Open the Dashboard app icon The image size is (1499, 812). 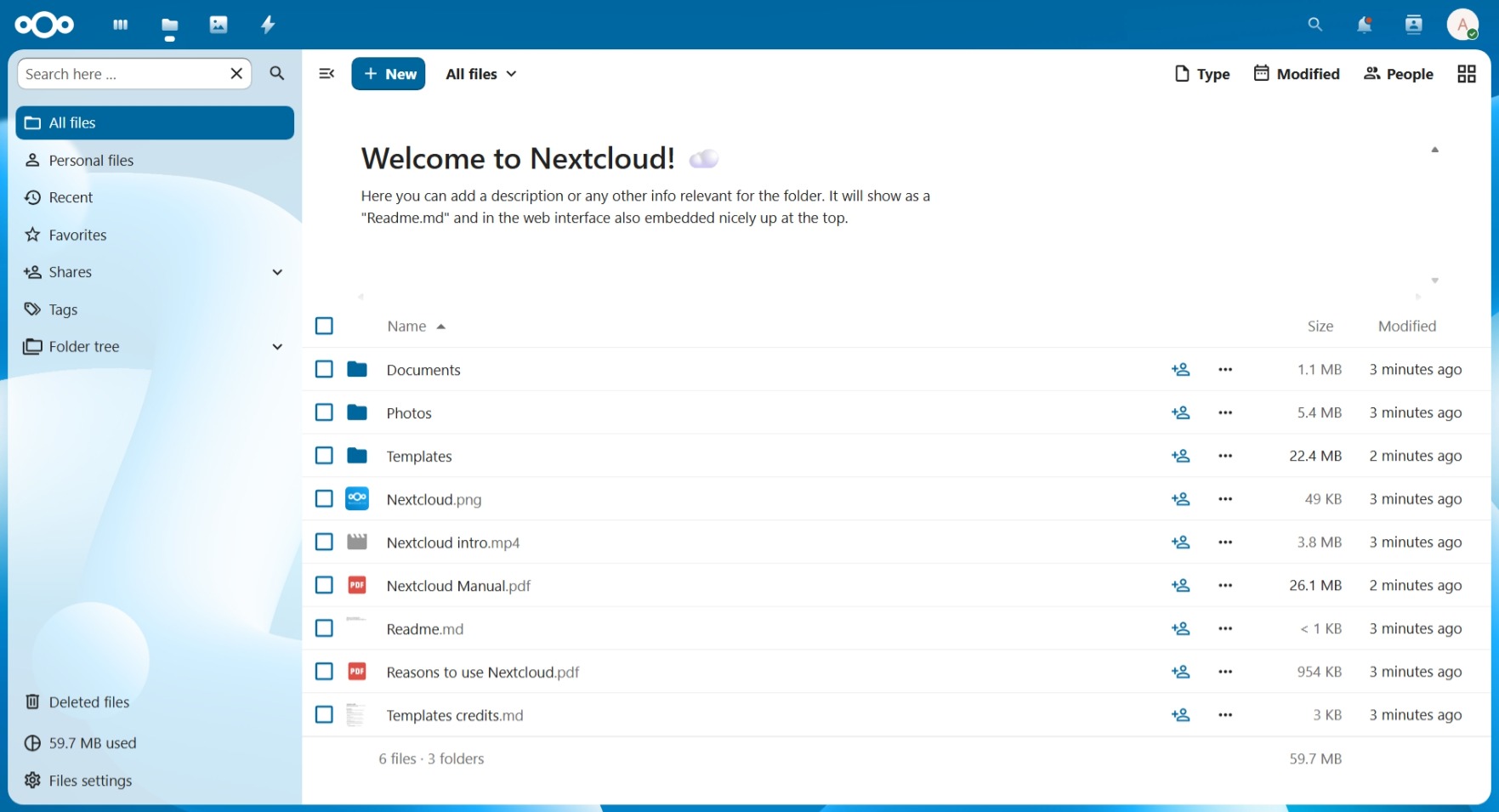point(121,25)
